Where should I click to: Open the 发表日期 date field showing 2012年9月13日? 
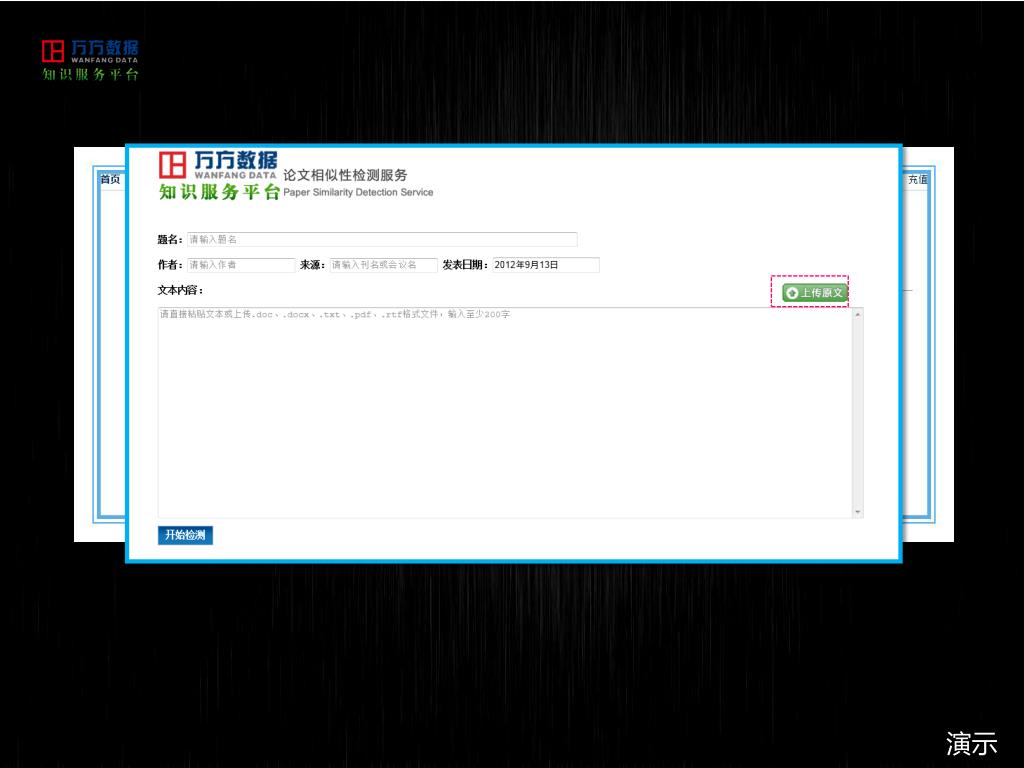[546, 265]
